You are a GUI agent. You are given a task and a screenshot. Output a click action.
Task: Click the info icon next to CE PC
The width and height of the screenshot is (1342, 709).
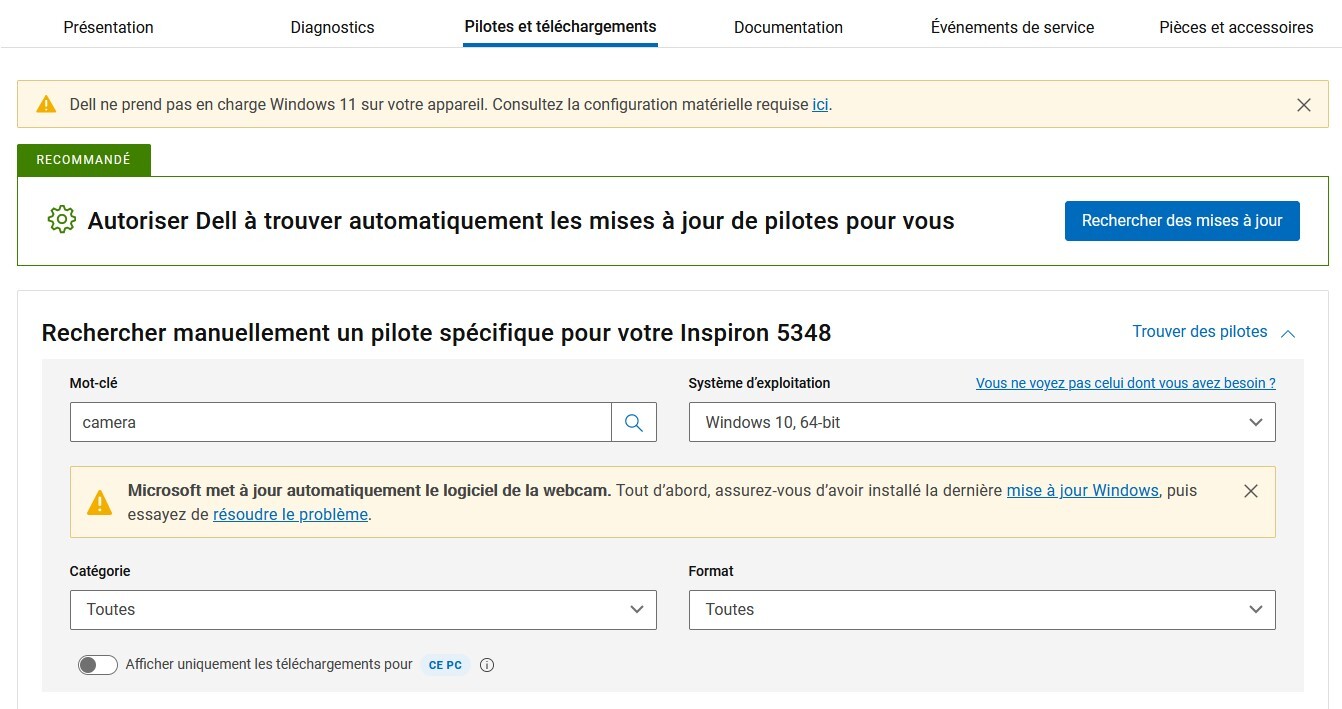[x=487, y=665]
